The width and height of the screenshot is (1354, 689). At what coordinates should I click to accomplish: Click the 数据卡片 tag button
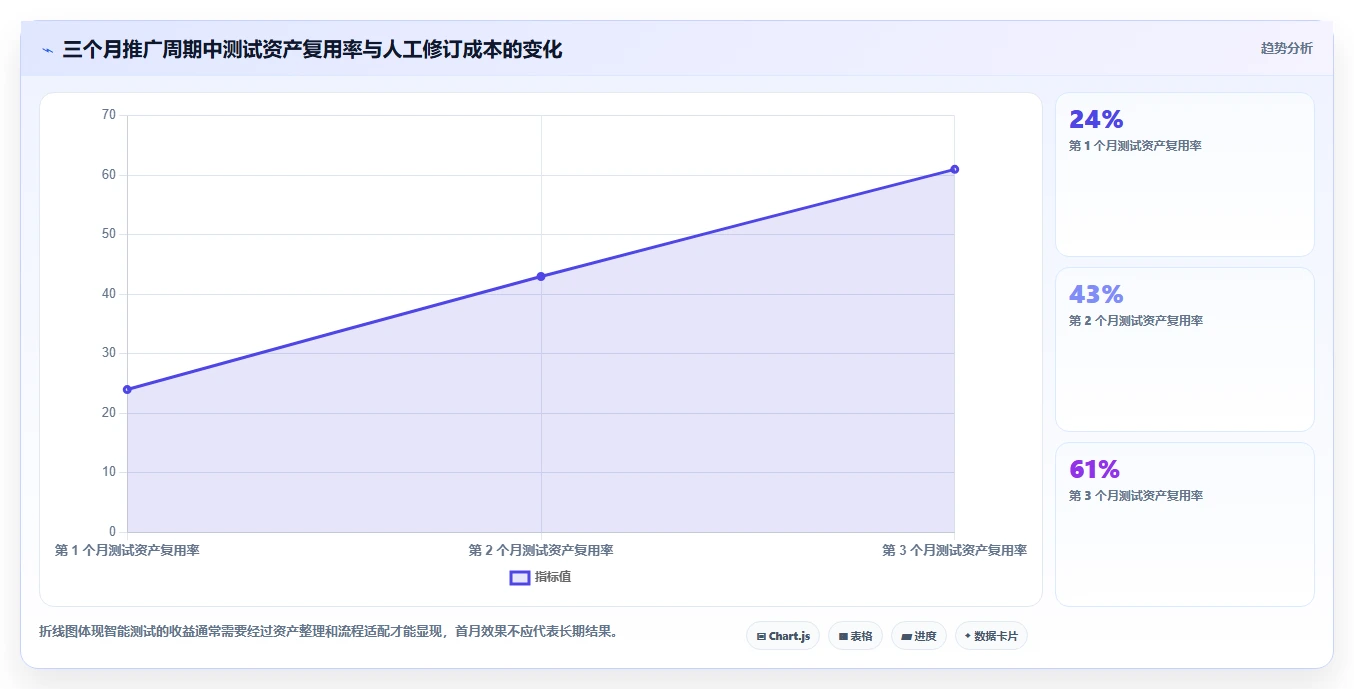tap(991, 636)
